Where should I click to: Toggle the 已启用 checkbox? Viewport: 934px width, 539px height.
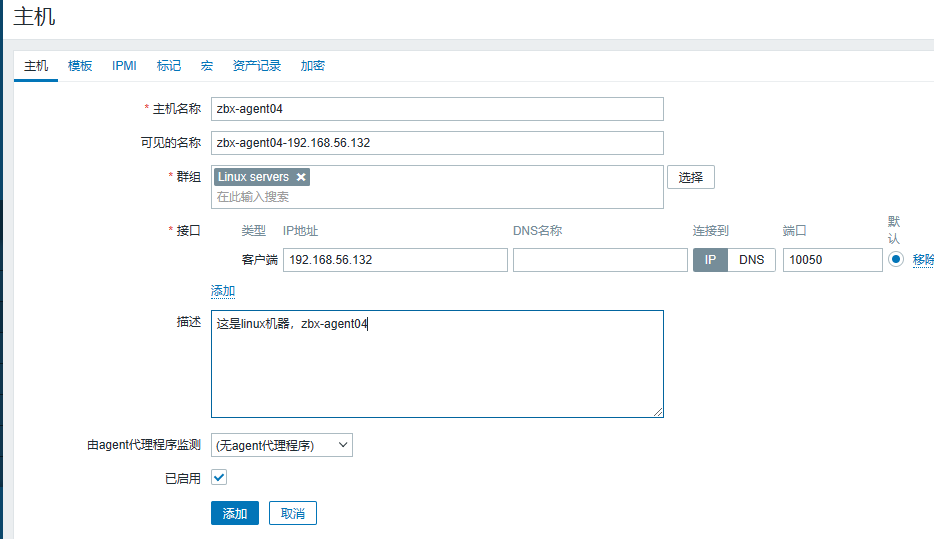pyautogui.click(x=219, y=478)
